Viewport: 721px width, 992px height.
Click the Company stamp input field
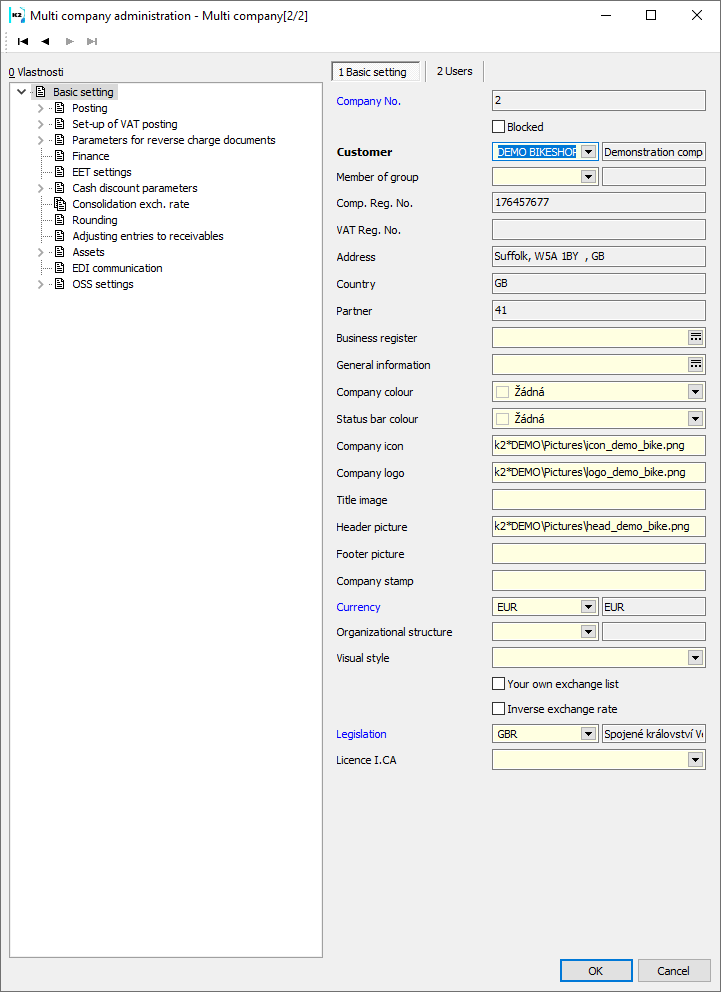pos(599,581)
